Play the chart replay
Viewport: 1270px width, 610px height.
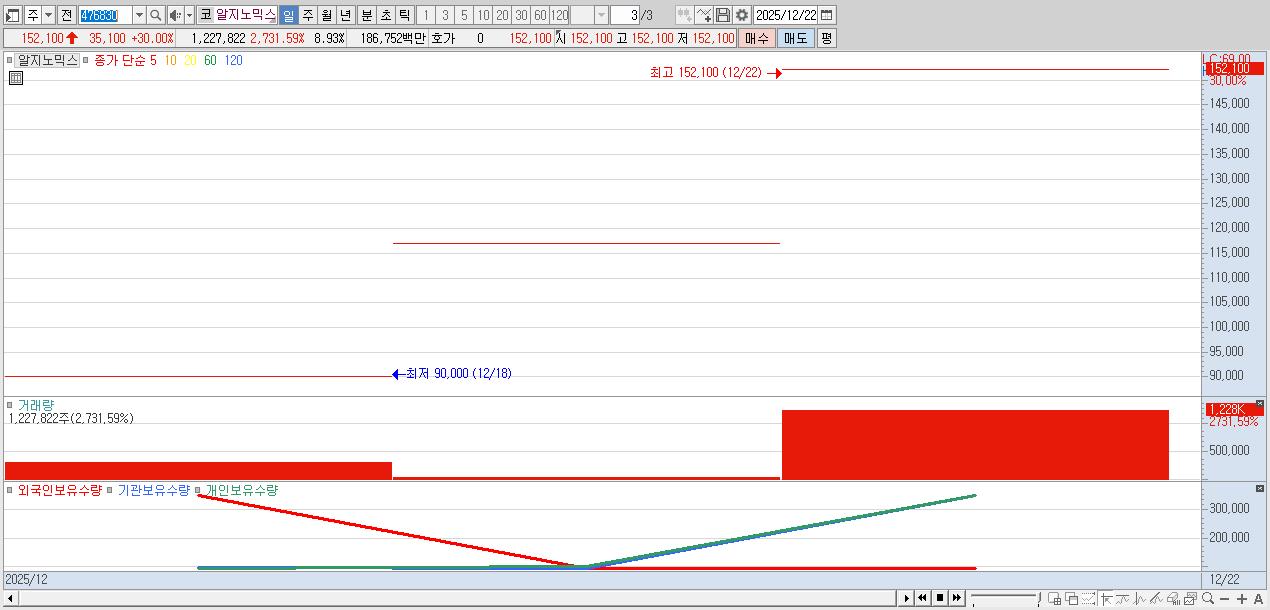(907, 598)
